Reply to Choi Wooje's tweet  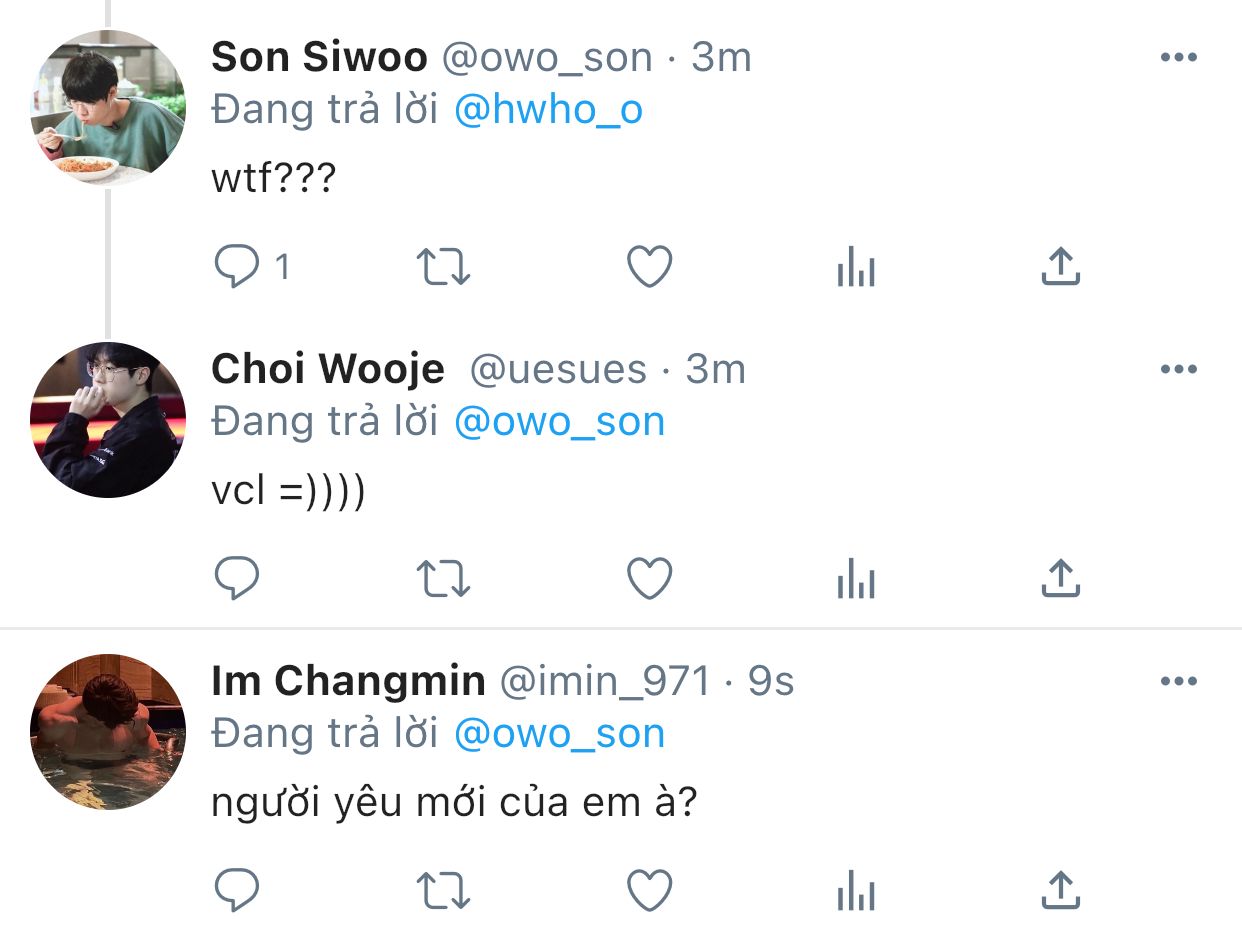point(237,578)
